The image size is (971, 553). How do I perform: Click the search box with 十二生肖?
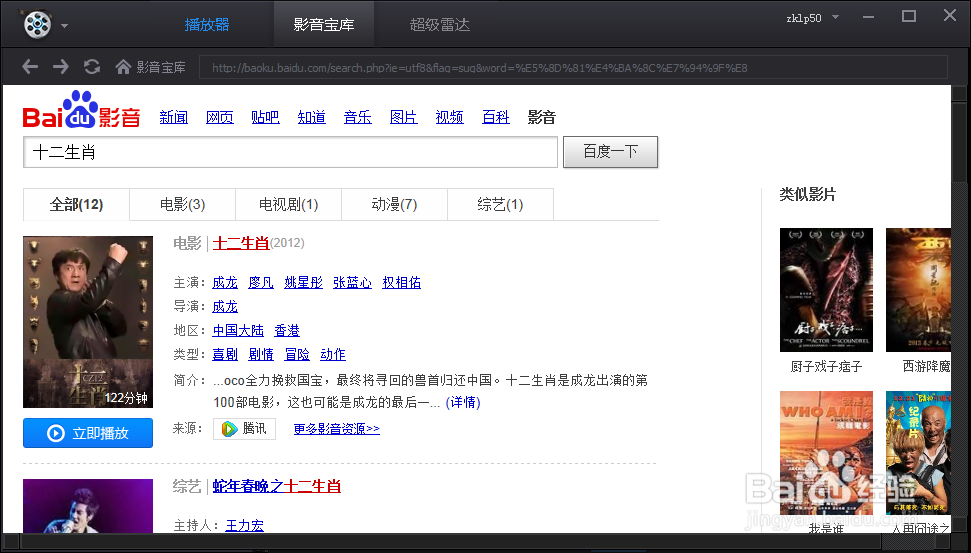[290, 152]
